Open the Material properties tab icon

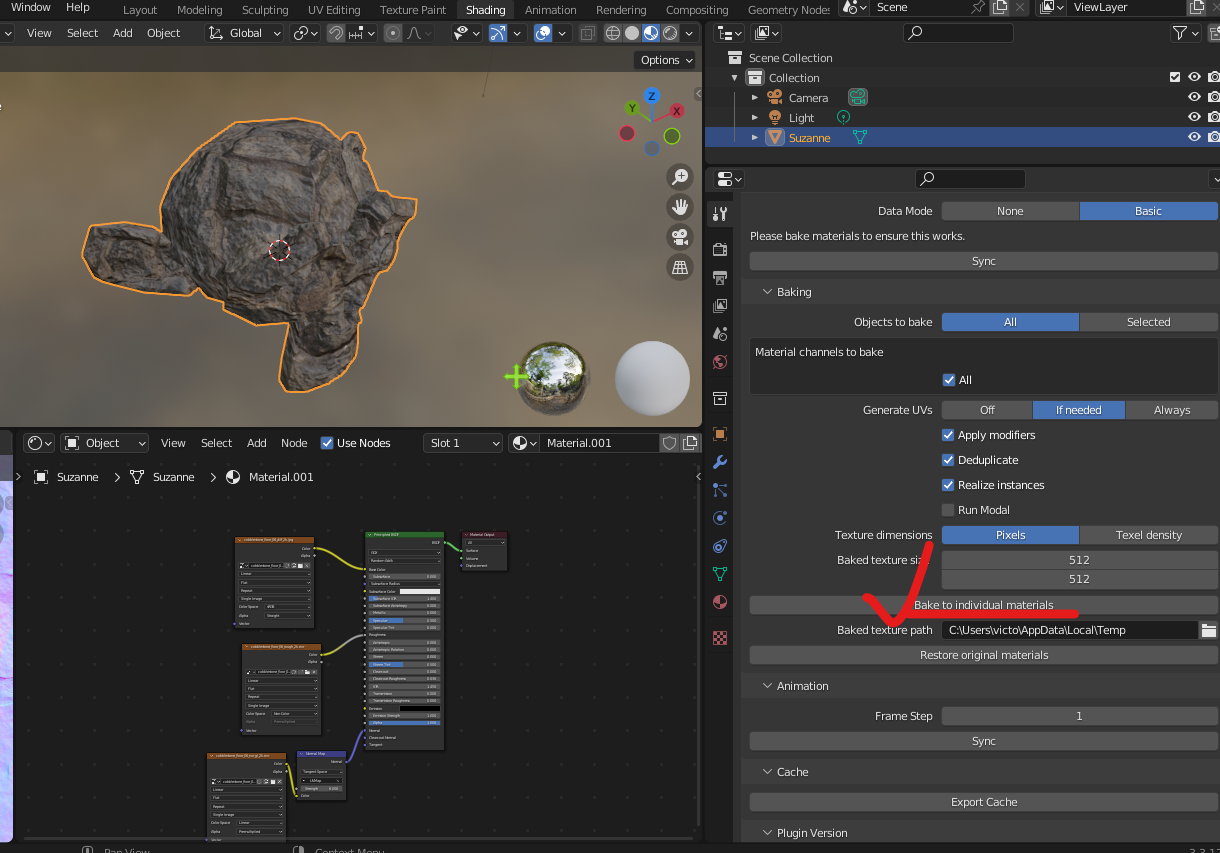coord(719,602)
